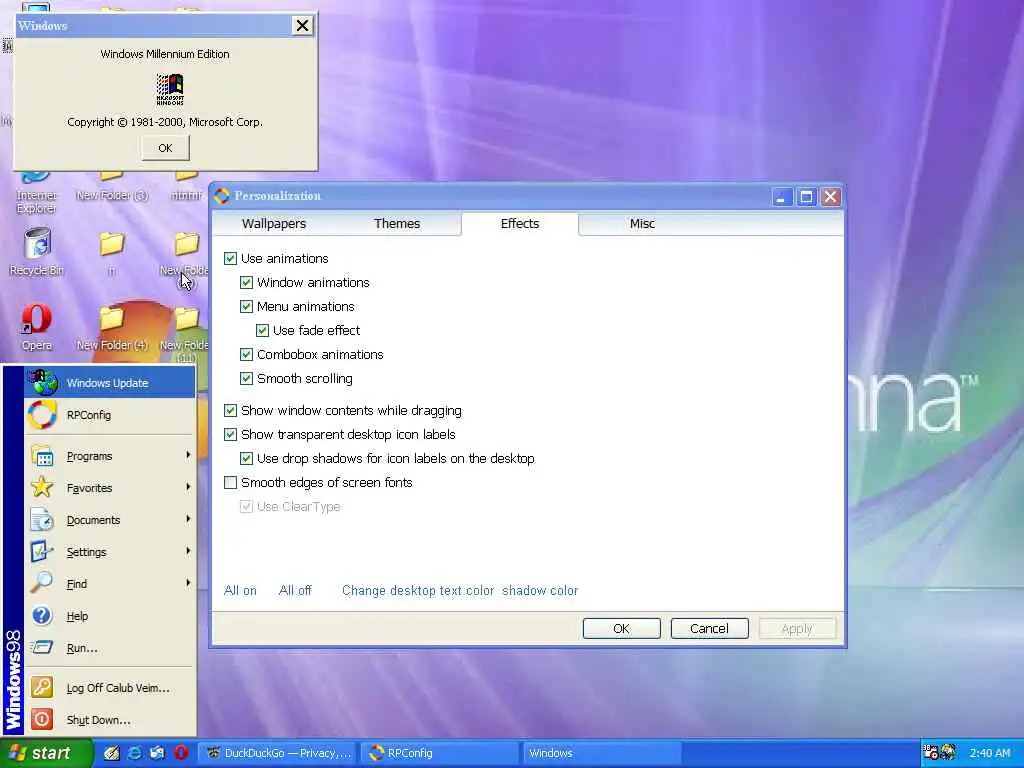Select the Internet Explorer desktop icon

pyautogui.click(x=36, y=193)
